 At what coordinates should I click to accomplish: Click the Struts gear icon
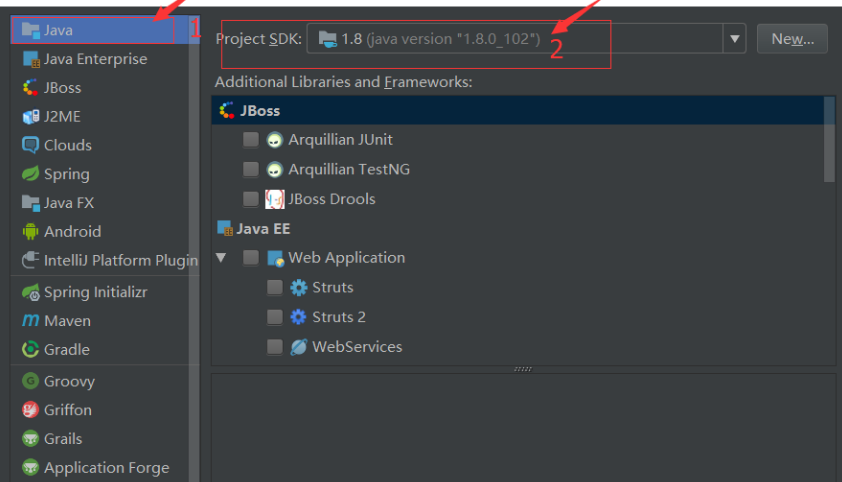[299, 288]
